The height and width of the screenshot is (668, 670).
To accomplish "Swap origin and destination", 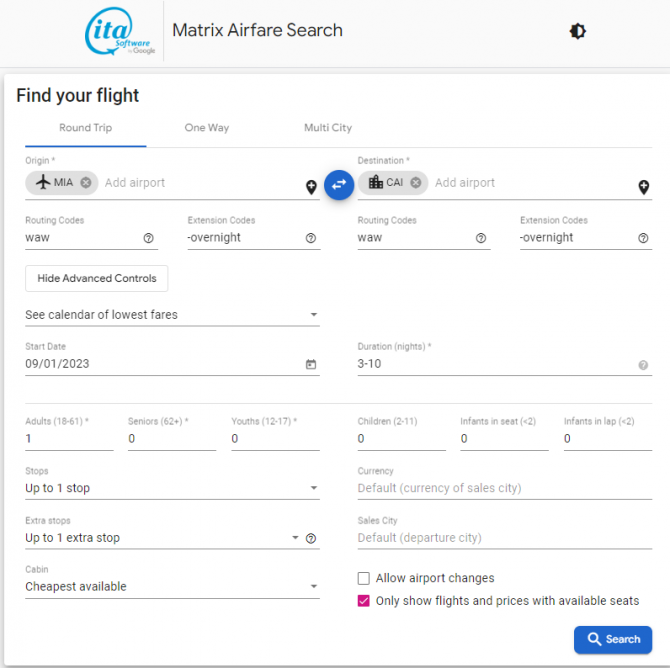I will (x=339, y=185).
